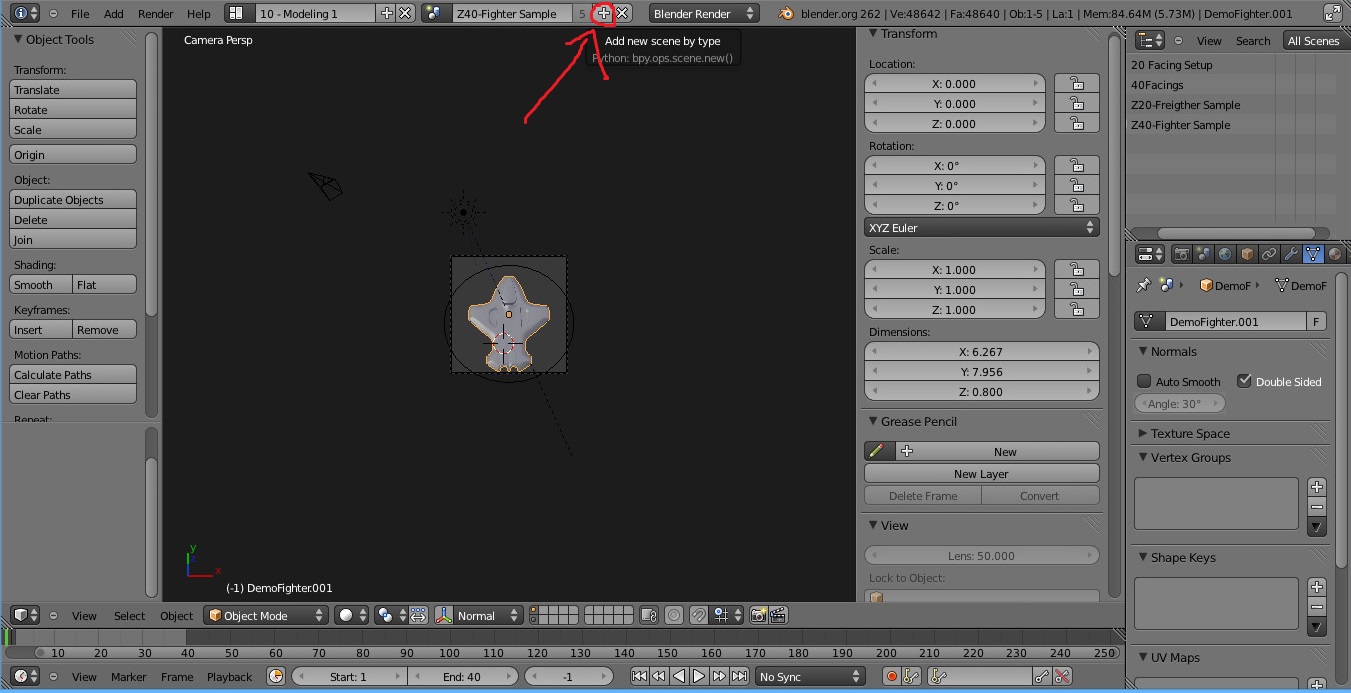Open the All Scenes outliner display dropdown

point(1313,41)
